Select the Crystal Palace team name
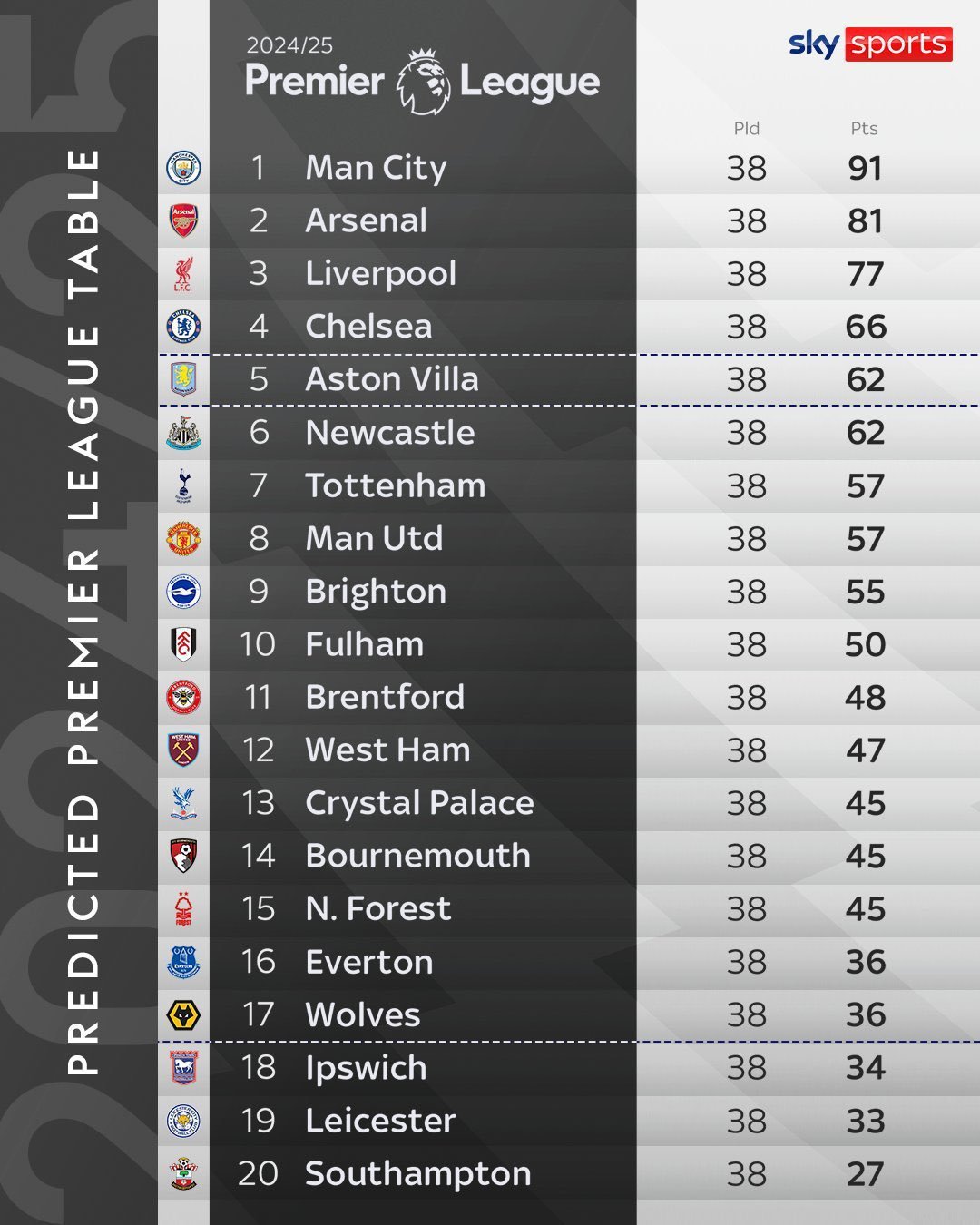 click(x=419, y=803)
